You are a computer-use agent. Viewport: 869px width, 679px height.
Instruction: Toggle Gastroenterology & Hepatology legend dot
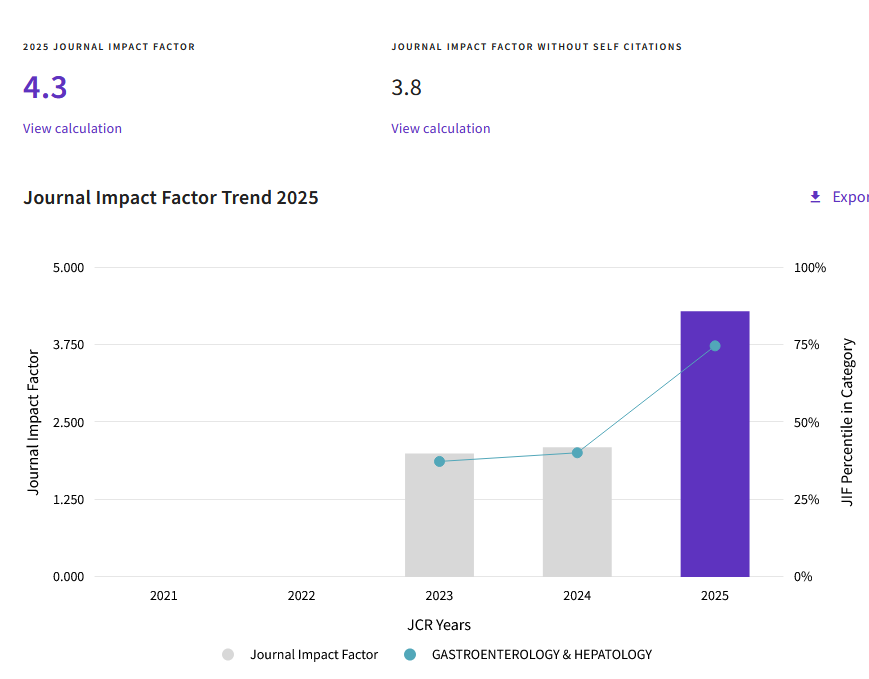tap(410, 655)
